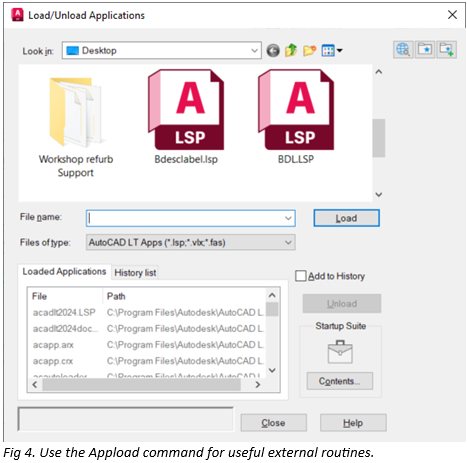Click loaded list scroll right arrow
Viewport: 467px width, 463px height.
(x=258, y=385)
